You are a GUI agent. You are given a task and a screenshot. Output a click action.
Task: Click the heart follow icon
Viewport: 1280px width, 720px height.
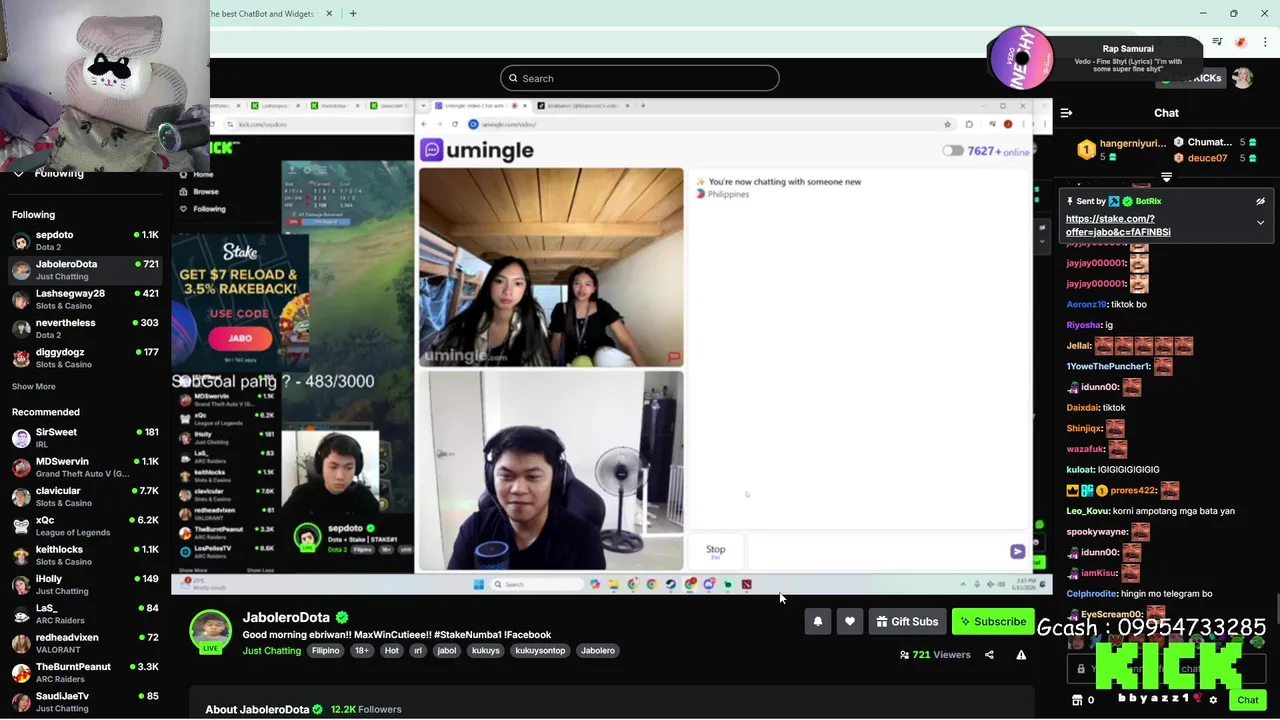click(x=850, y=621)
